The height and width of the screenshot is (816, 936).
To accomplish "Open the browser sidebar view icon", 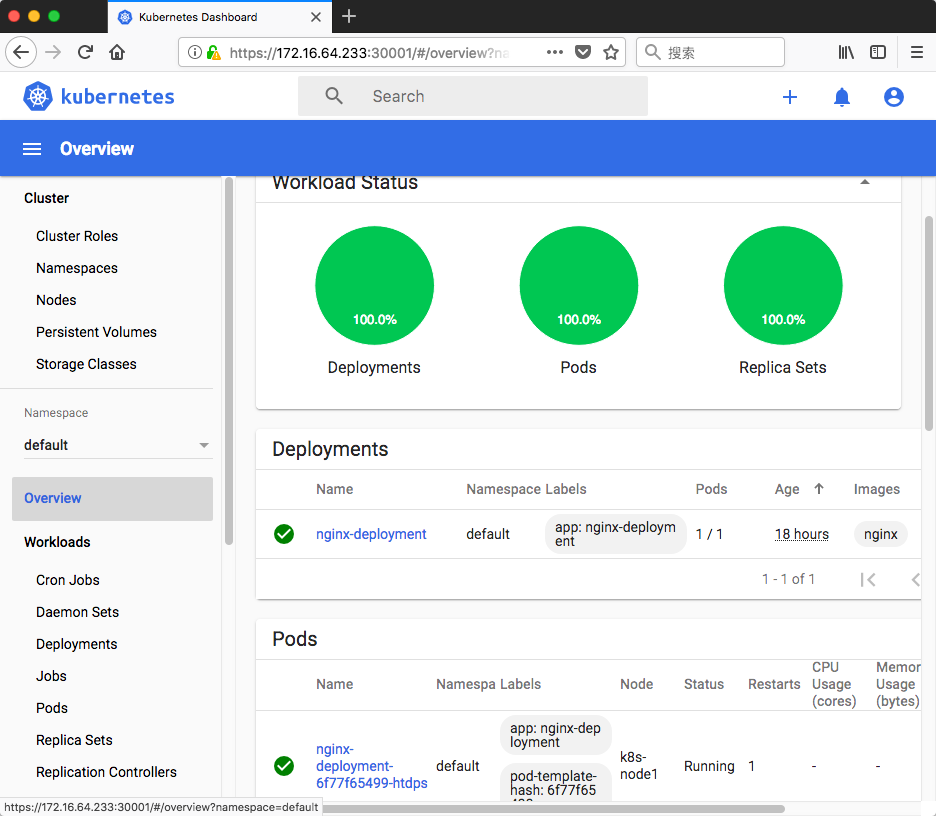I will (878, 52).
